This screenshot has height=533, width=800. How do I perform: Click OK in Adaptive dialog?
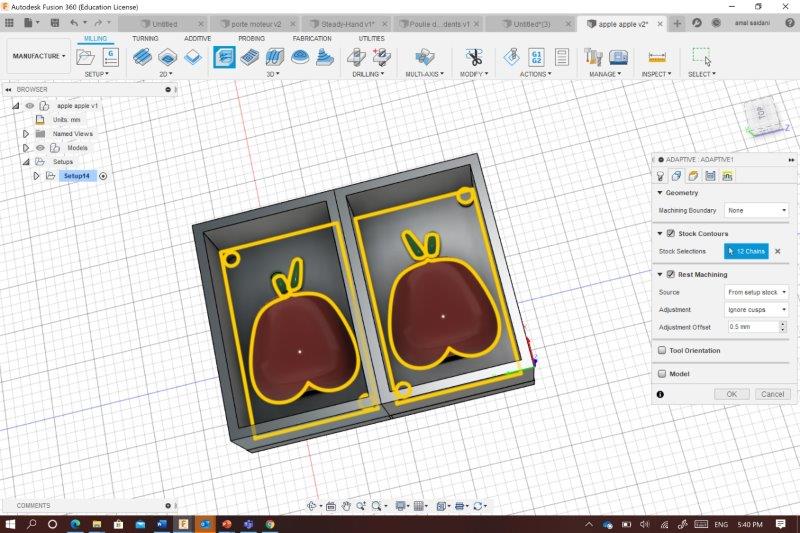(732, 394)
